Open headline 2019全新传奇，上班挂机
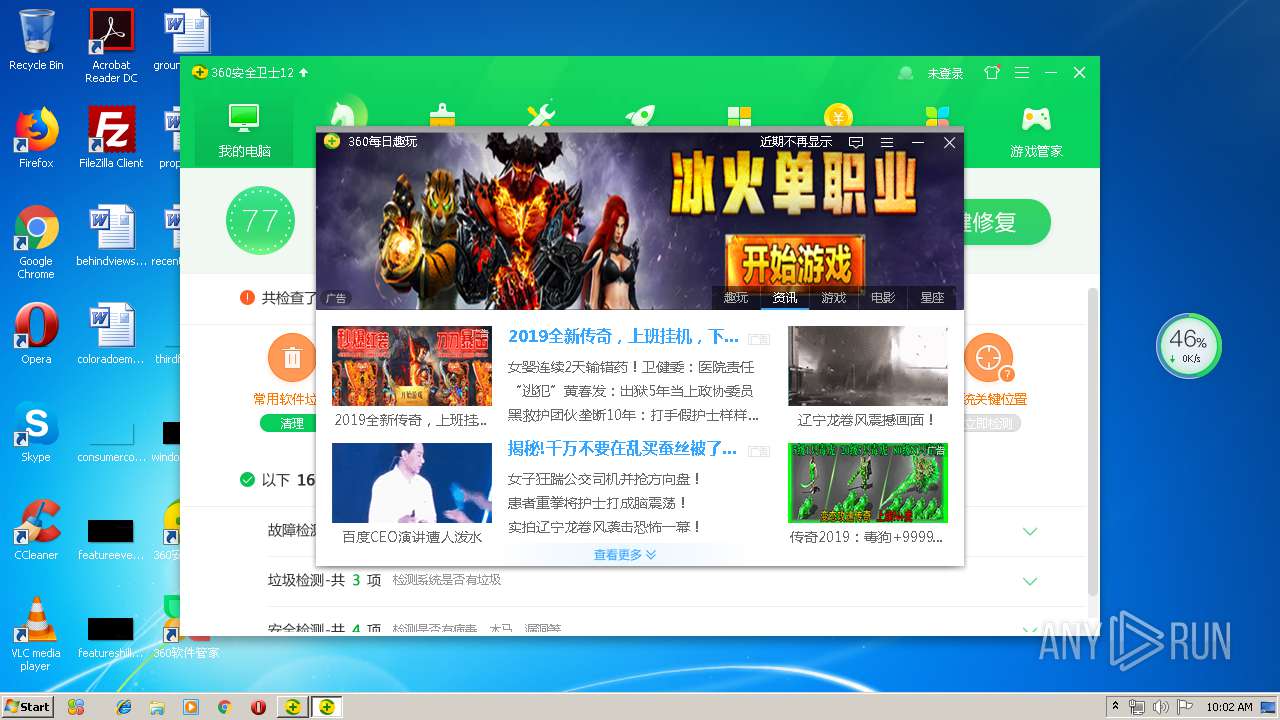The height and width of the screenshot is (720, 1280). point(624,337)
